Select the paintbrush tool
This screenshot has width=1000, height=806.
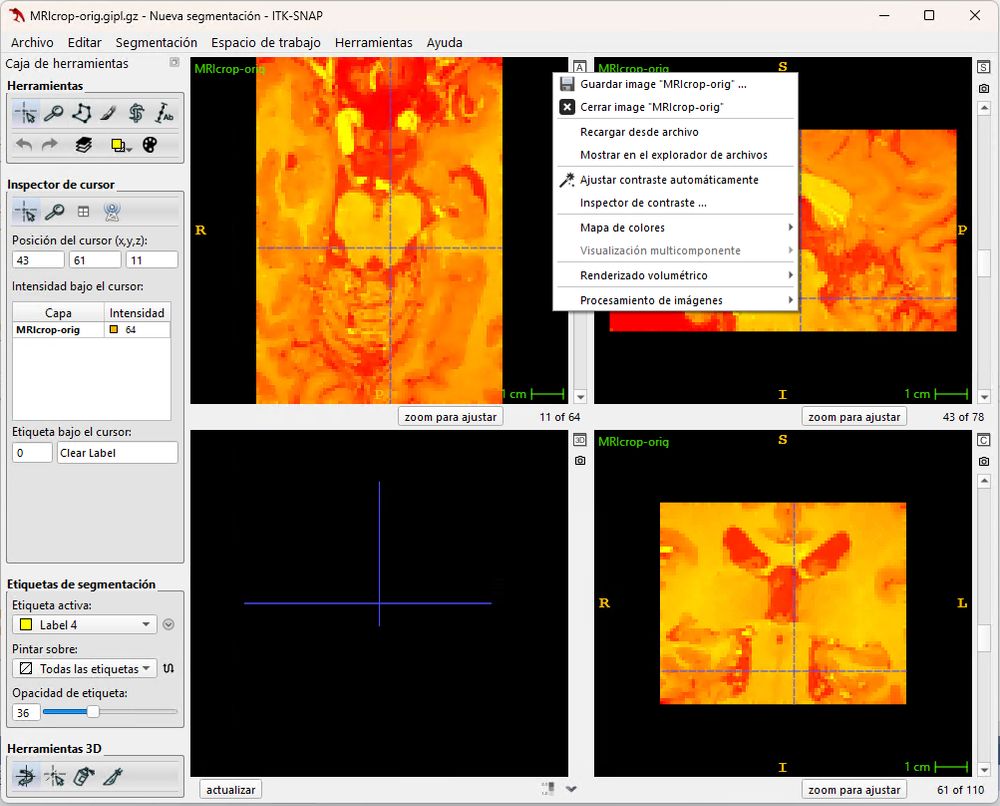pyautogui.click(x=108, y=114)
